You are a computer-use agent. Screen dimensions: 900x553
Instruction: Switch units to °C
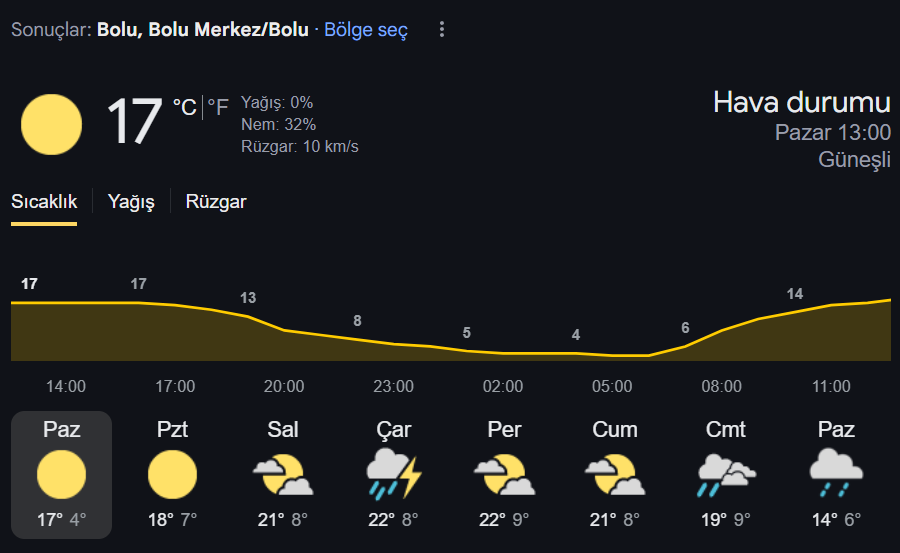(185, 107)
